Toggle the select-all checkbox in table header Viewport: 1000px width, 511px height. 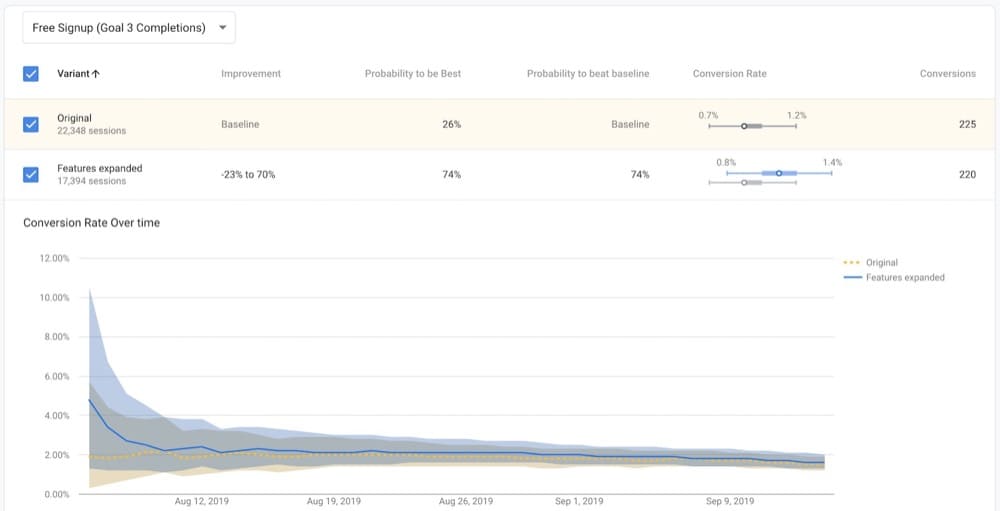[31, 74]
